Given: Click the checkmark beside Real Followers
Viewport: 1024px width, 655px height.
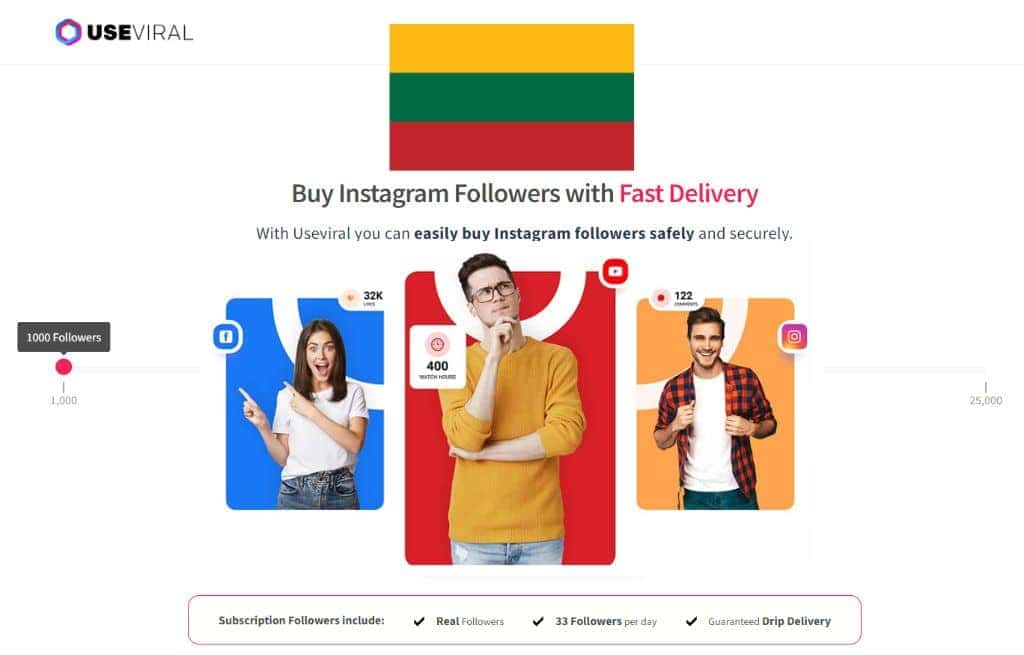Looking at the screenshot, I should pos(419,621).
